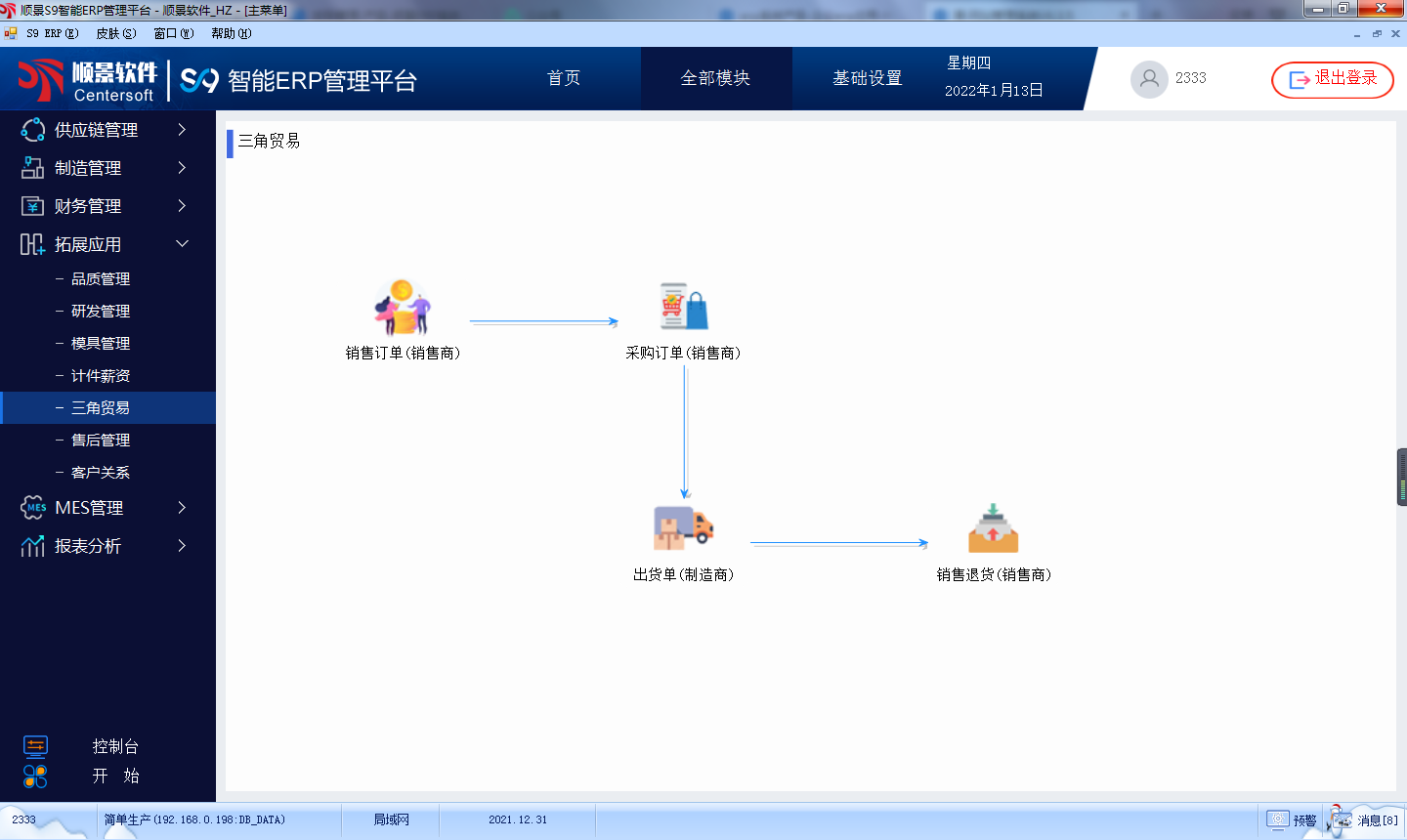Click the 销售订单(销售商) label
The height and width of the screenshot is (840, 1407).
click(403, 353)
